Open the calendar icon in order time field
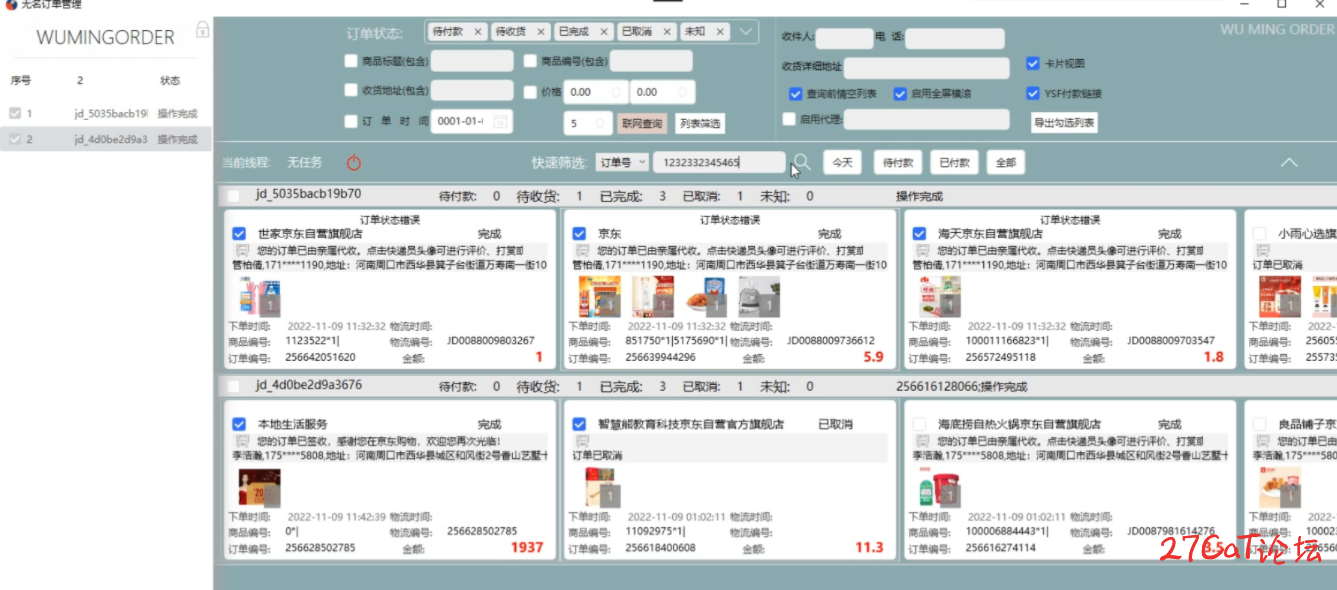The height and width of the screenshot is (590, 1337). coord(500,122)
